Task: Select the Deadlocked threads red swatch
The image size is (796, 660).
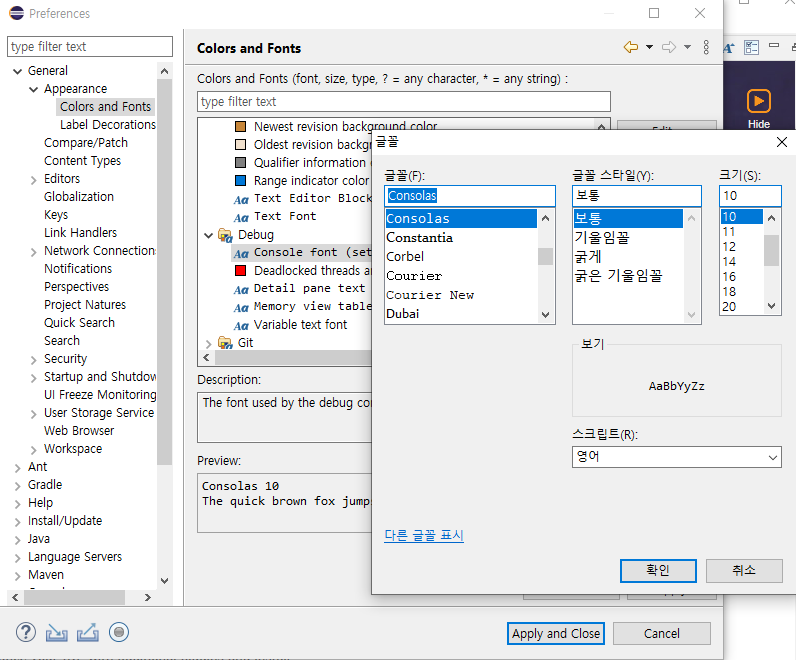Action: pos(241,270)
